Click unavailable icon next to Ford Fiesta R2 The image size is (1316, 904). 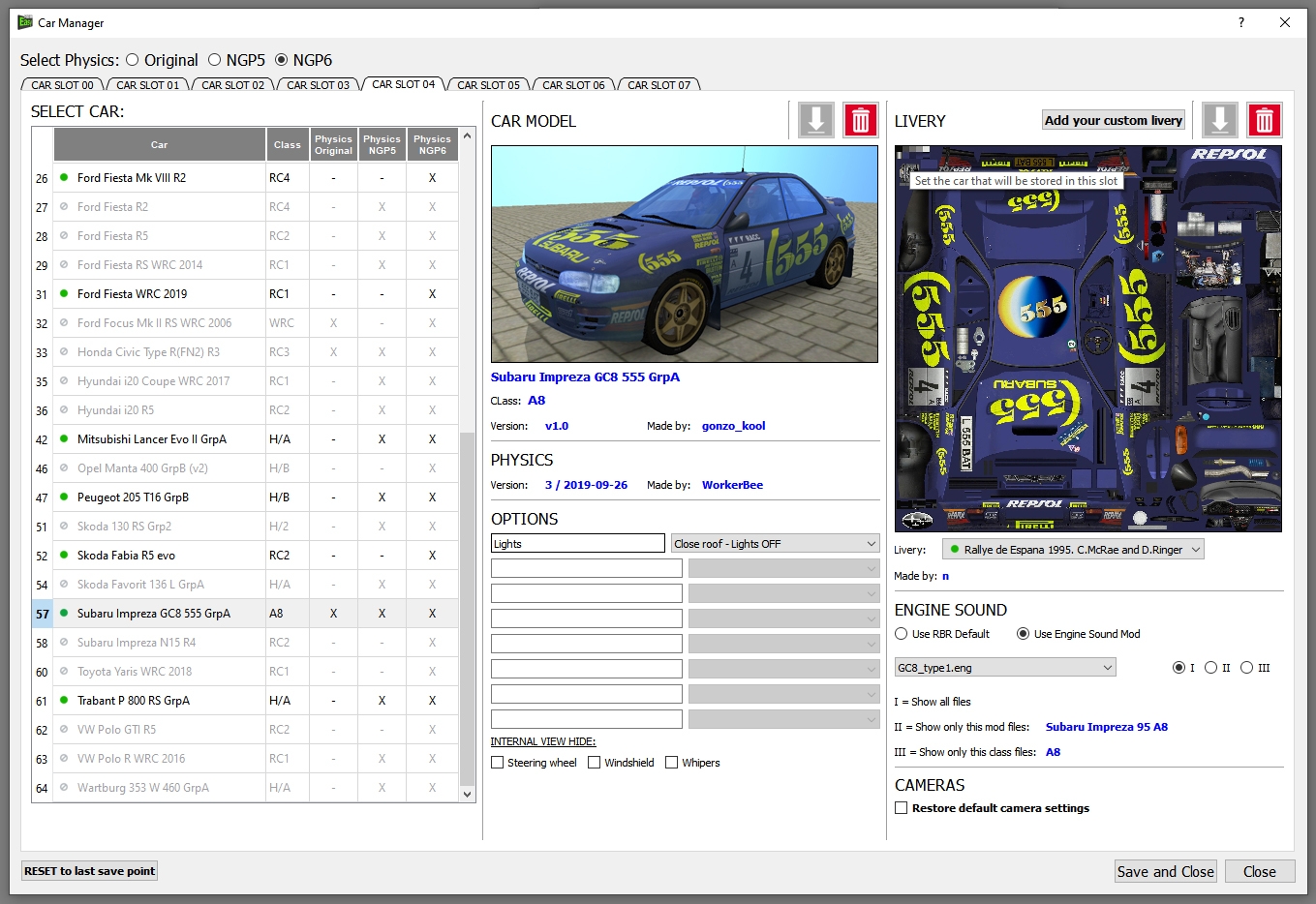(x=64, y=206)
